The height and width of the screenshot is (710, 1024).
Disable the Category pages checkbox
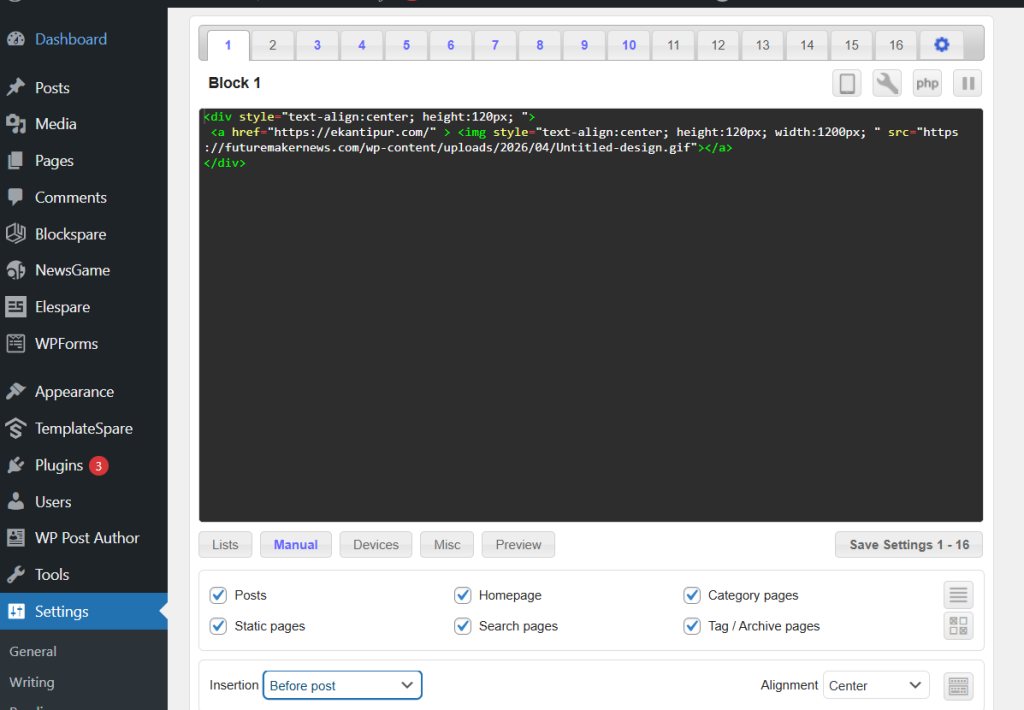tap(692, 595)
